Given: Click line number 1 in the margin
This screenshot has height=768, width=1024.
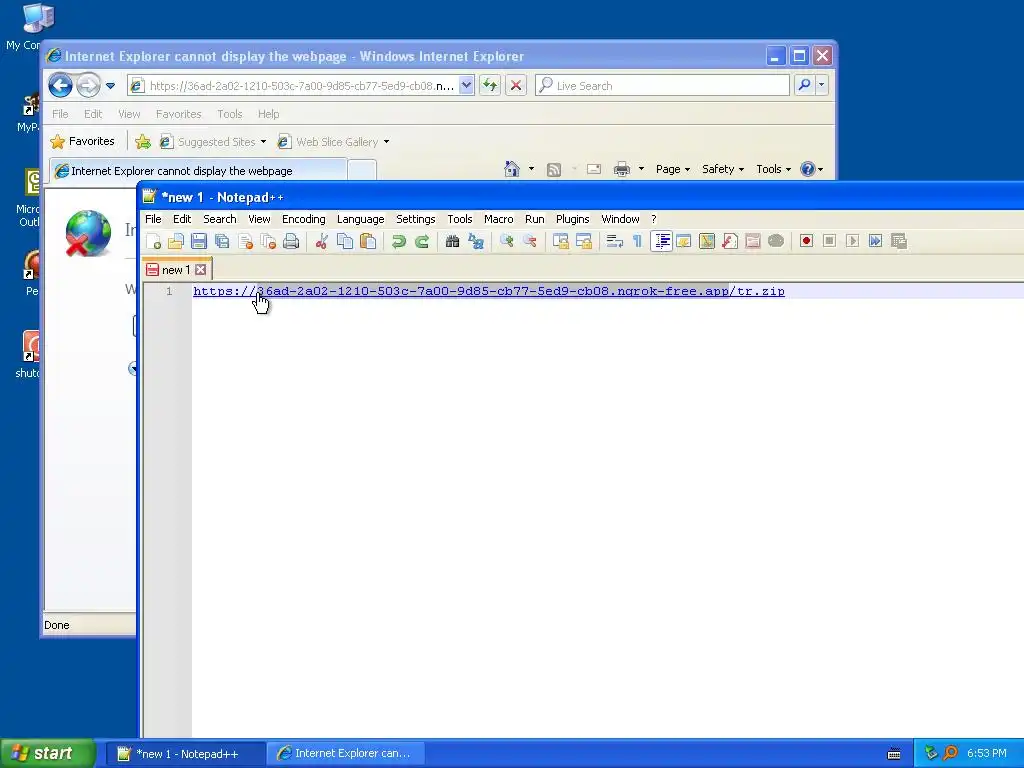Looking at the screenshot, I should click(169, 291).
